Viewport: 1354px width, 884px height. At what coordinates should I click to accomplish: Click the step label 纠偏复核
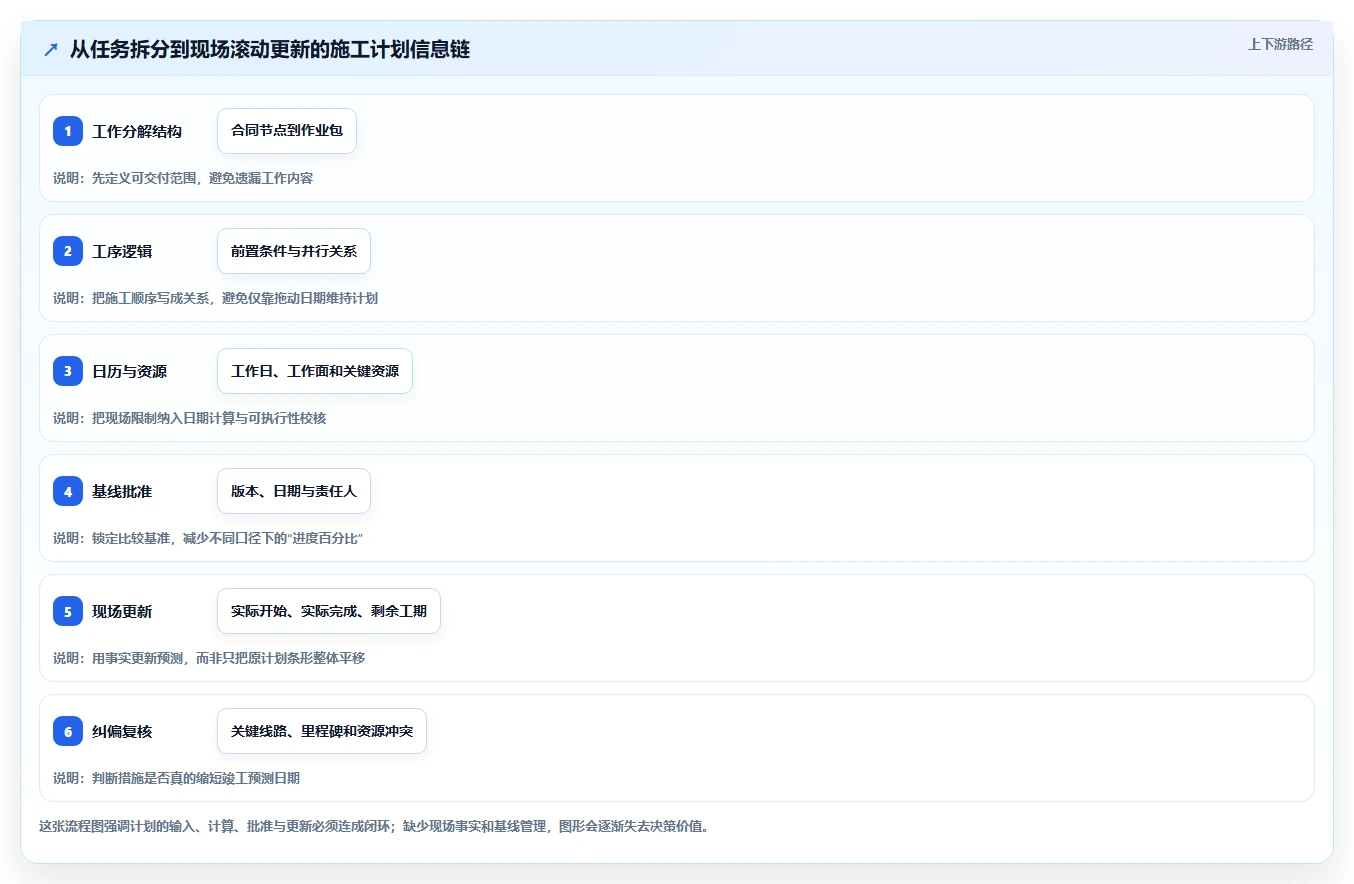click(x=122, y=731)
